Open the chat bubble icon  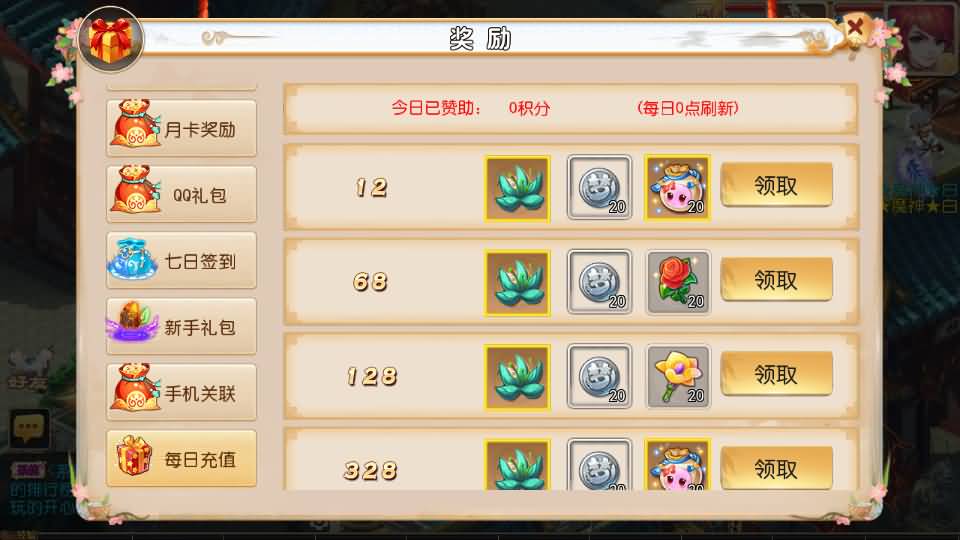tap(29, 427)
